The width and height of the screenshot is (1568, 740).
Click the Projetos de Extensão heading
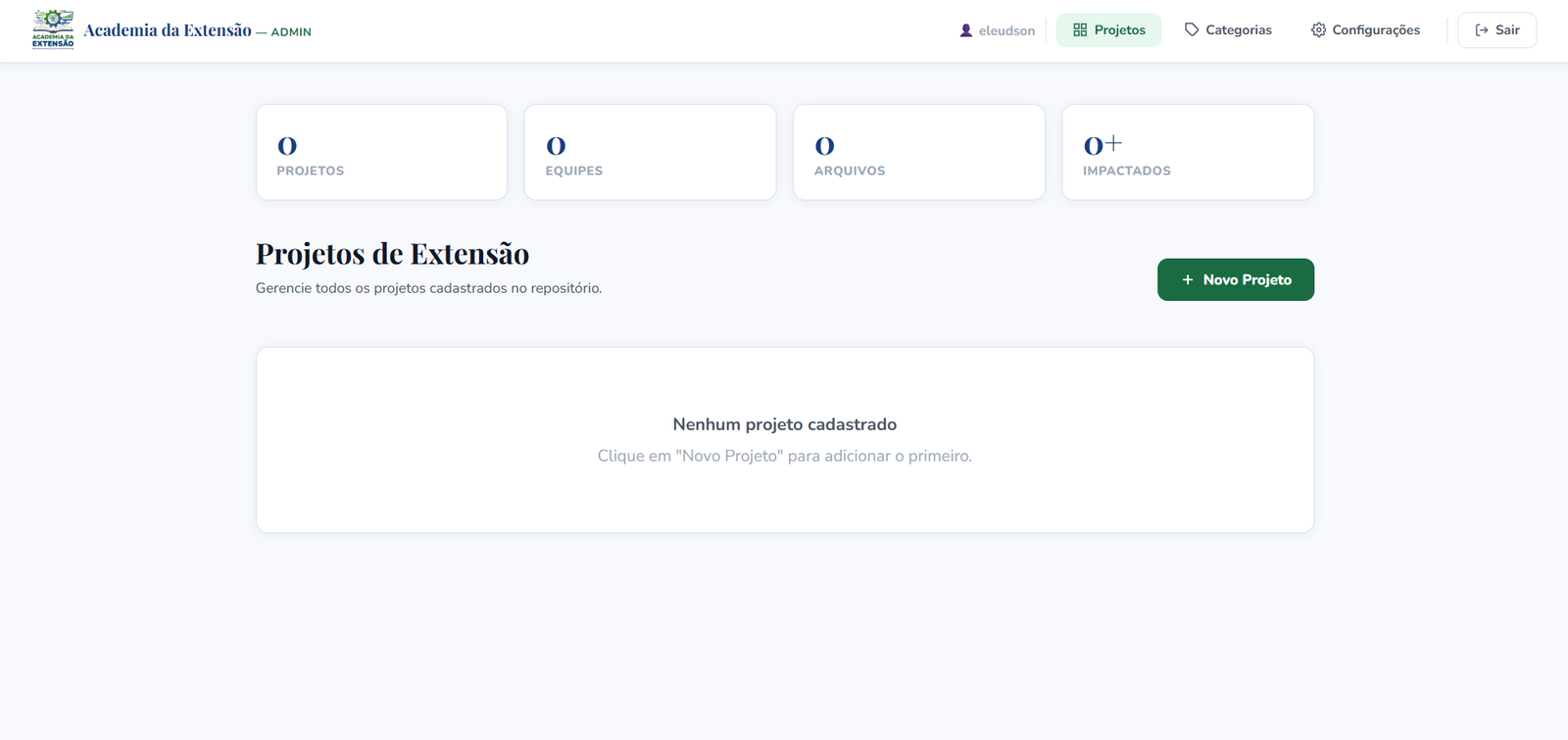392,254
